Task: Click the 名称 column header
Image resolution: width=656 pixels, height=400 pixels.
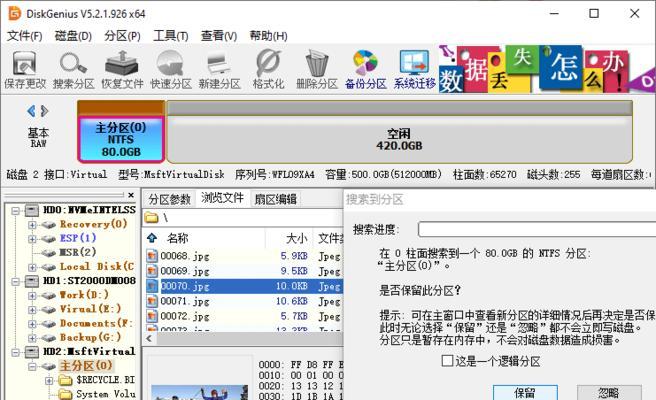Action: pyautogui.click(x=178, y=238)
